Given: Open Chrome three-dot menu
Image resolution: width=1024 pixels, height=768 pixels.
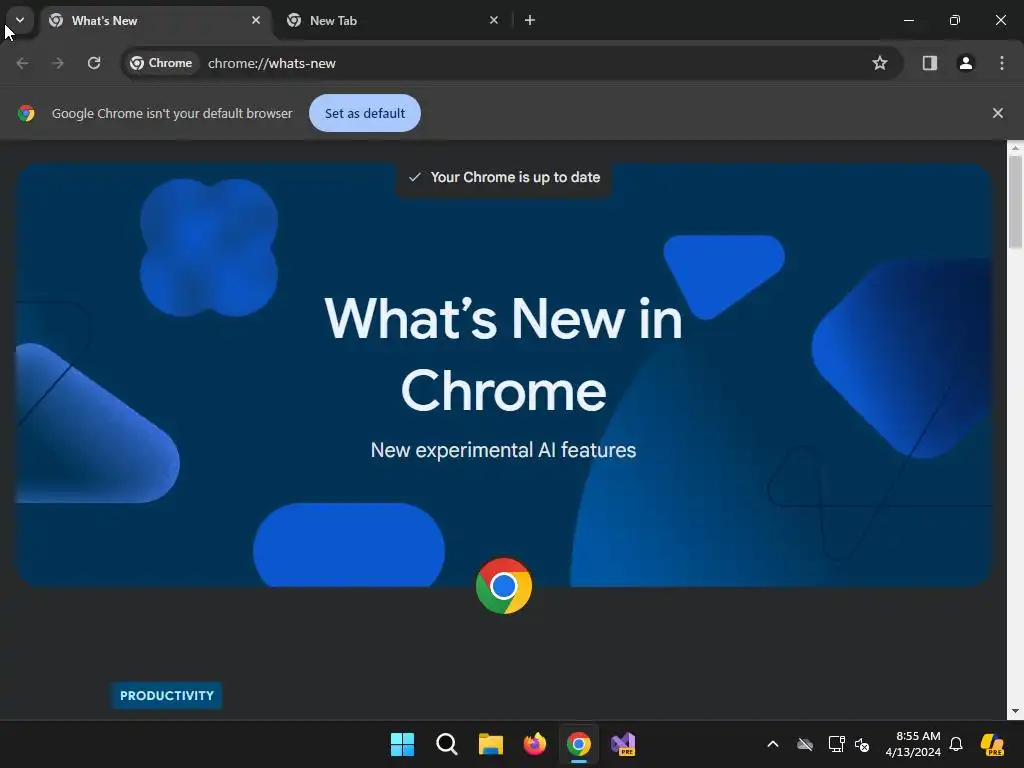Looking at the screenshot, I should [1002, 63].
